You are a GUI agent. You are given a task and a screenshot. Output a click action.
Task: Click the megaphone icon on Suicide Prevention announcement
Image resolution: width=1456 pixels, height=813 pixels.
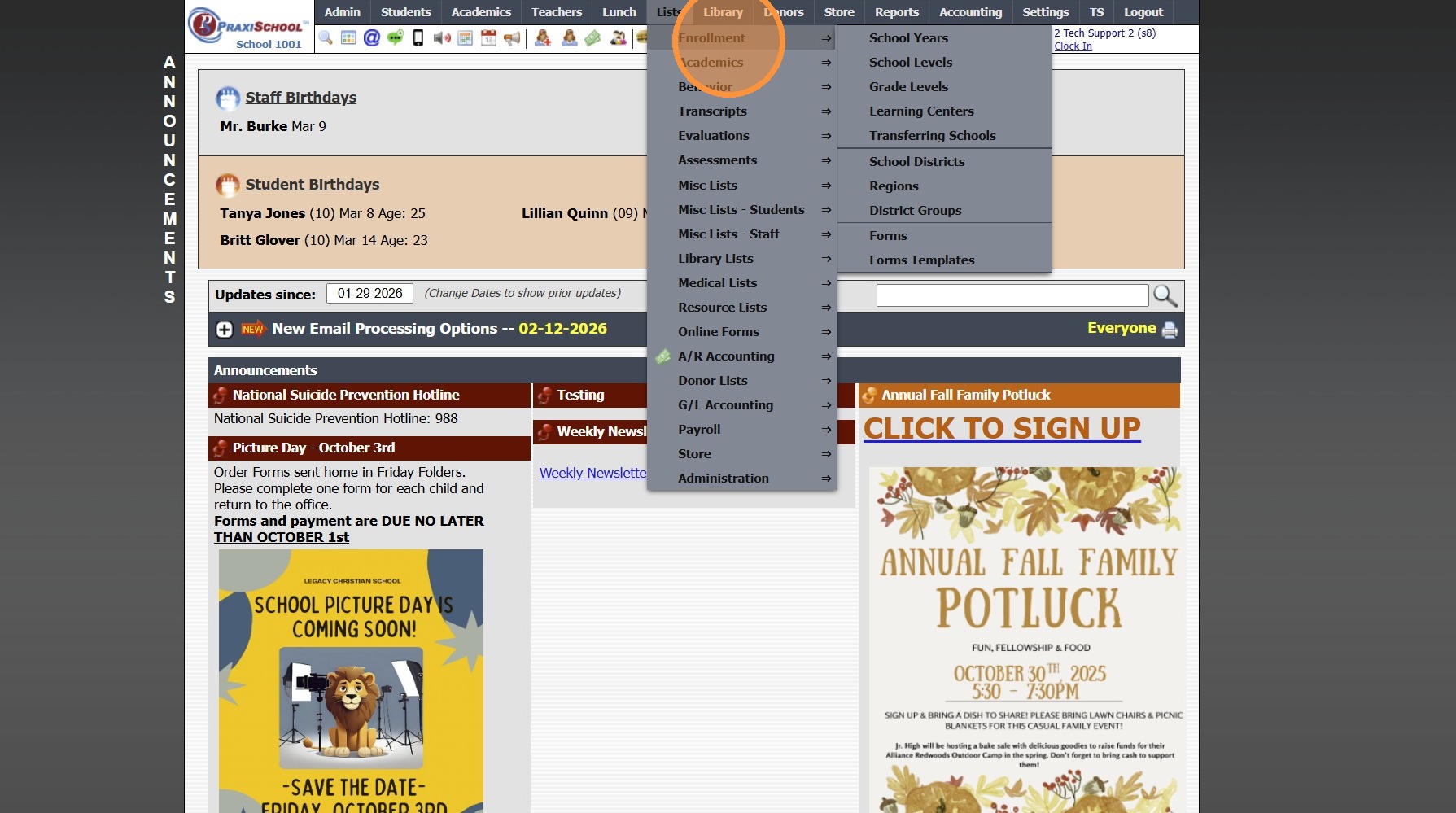click(220, 396)
